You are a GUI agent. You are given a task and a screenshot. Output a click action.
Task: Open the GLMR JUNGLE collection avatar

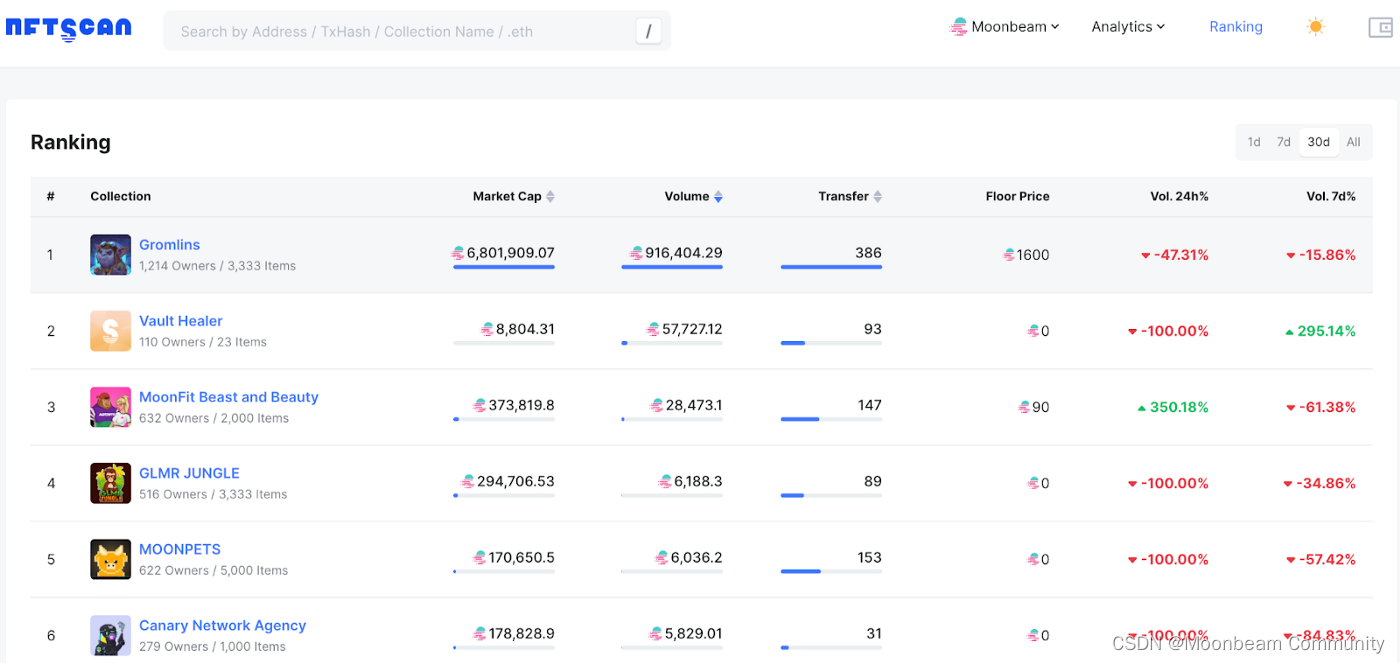110,483
